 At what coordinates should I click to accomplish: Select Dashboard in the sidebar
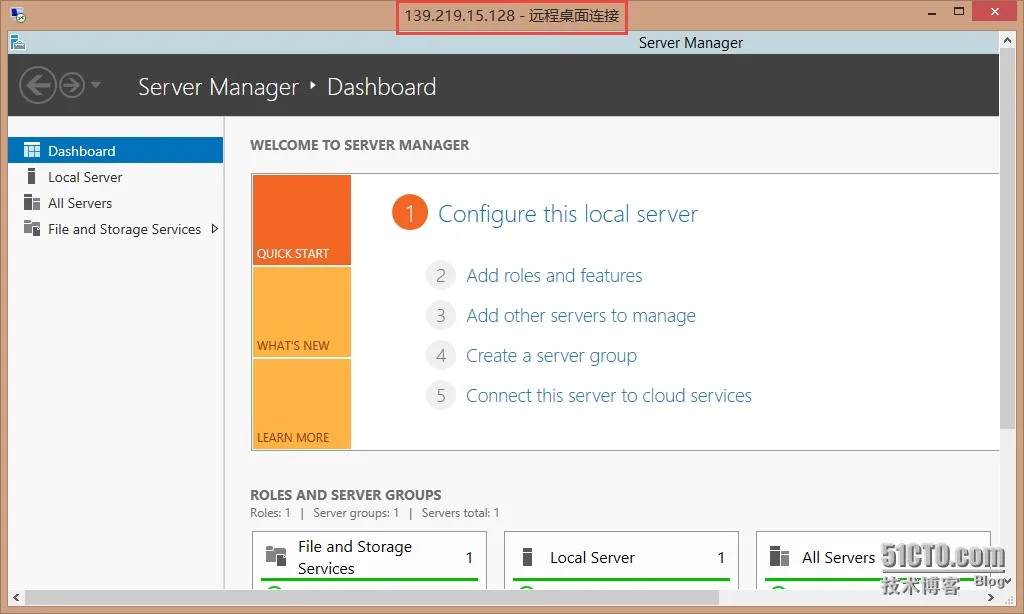(82, 151)
